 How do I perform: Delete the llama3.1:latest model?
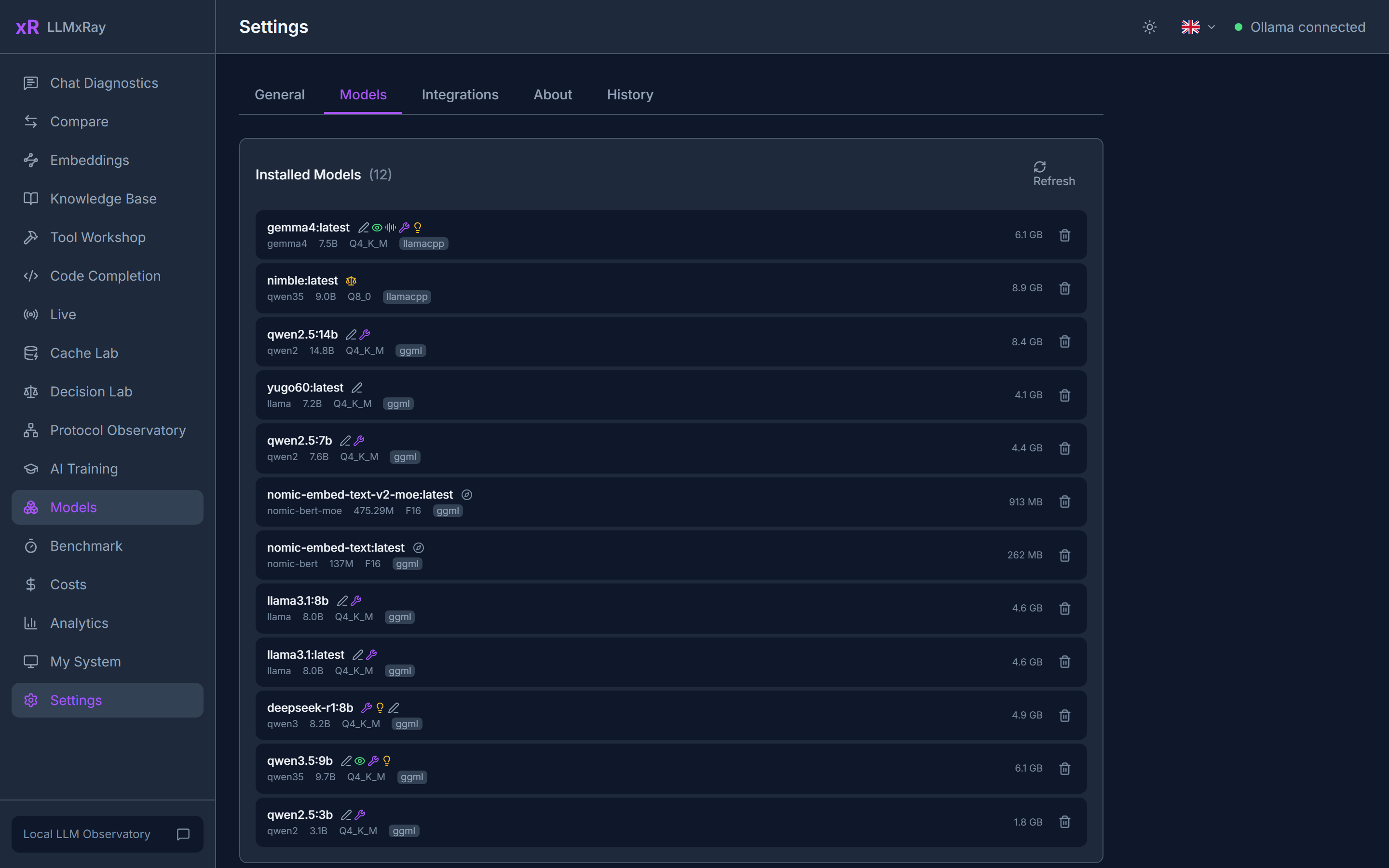(1064, 662)
